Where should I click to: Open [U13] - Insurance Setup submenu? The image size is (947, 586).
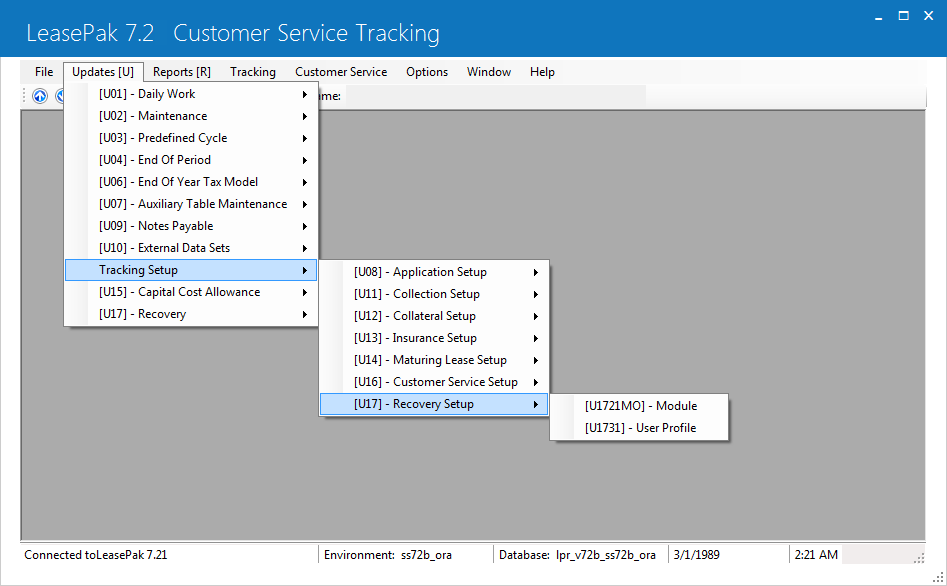[434, 338]
